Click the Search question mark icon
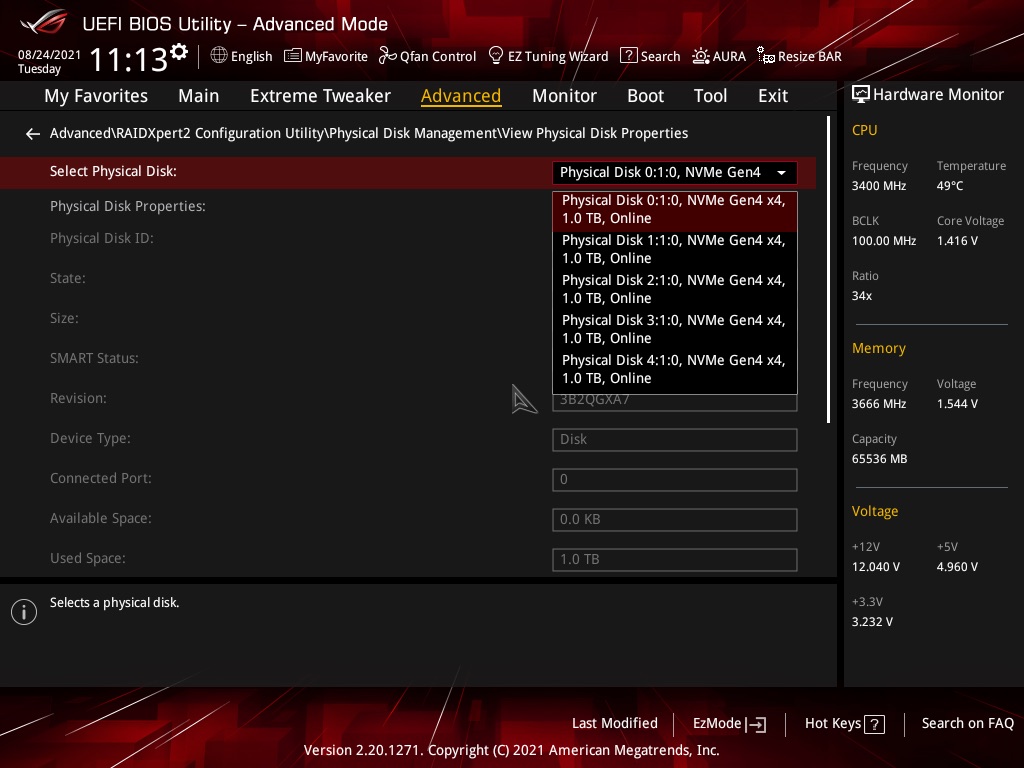Viewport: 1024px width, 768px height. pyautogui.click(x=628, y=56)
